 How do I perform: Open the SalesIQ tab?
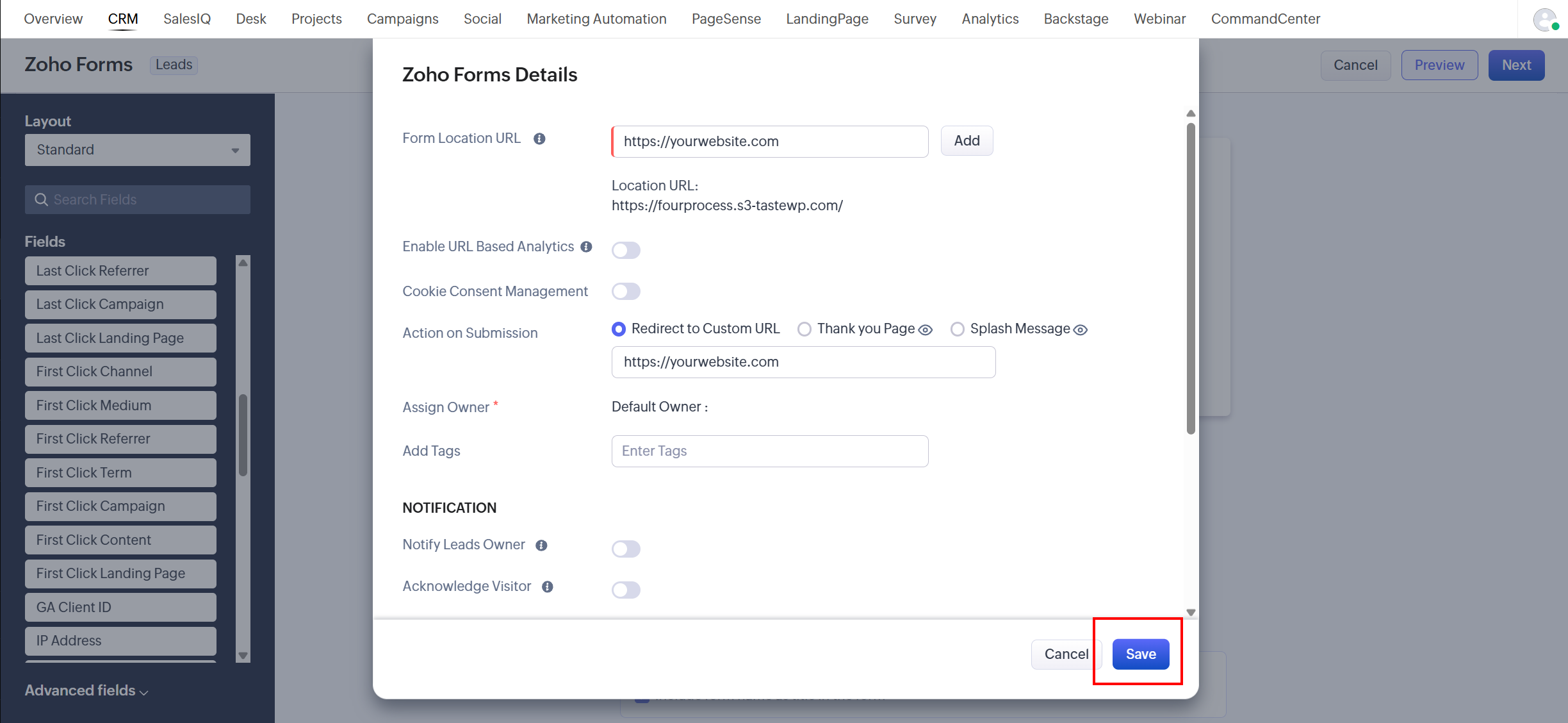point(187,19)
